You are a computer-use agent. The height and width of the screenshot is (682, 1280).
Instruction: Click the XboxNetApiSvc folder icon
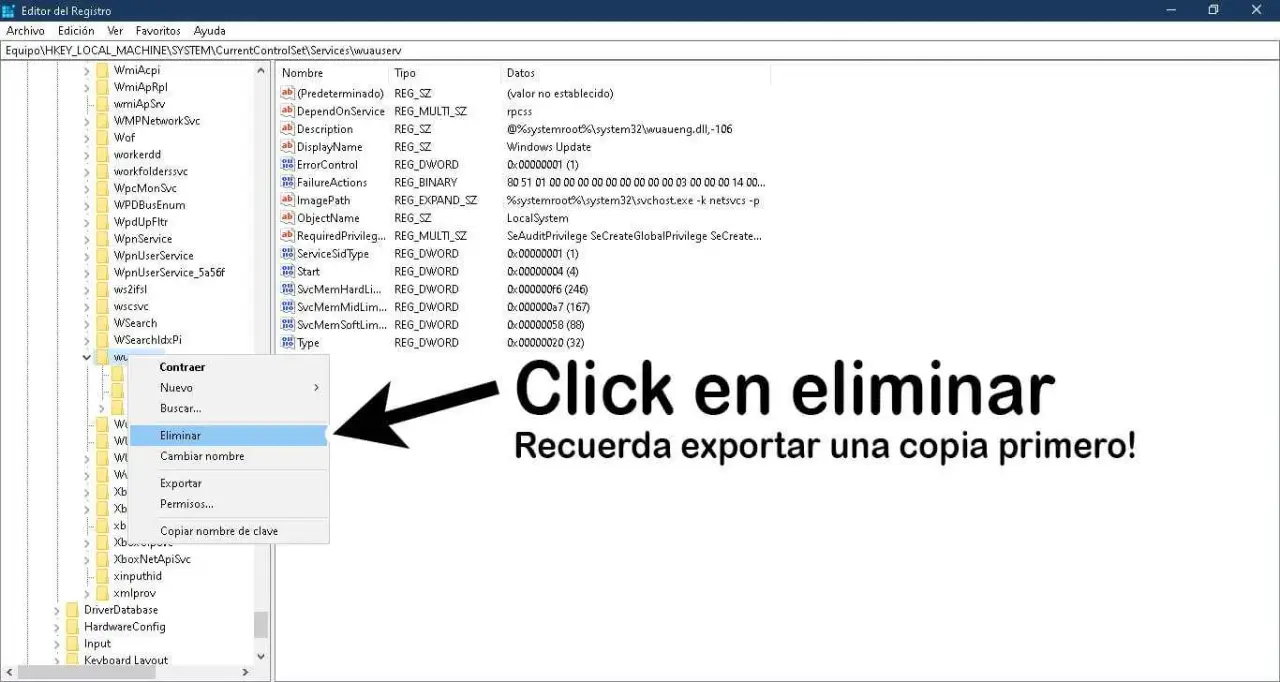click(x=102, y=559)
